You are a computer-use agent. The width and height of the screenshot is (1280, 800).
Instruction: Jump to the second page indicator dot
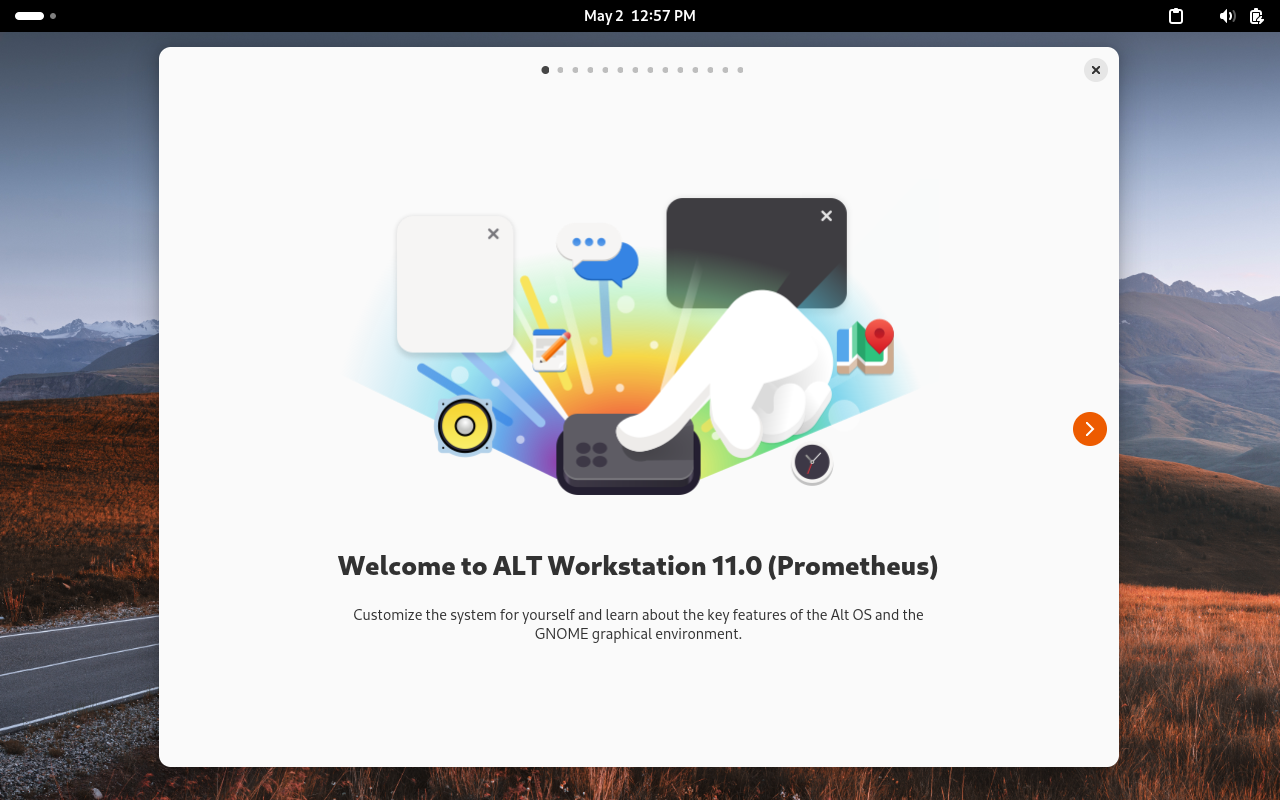[560, 70]
